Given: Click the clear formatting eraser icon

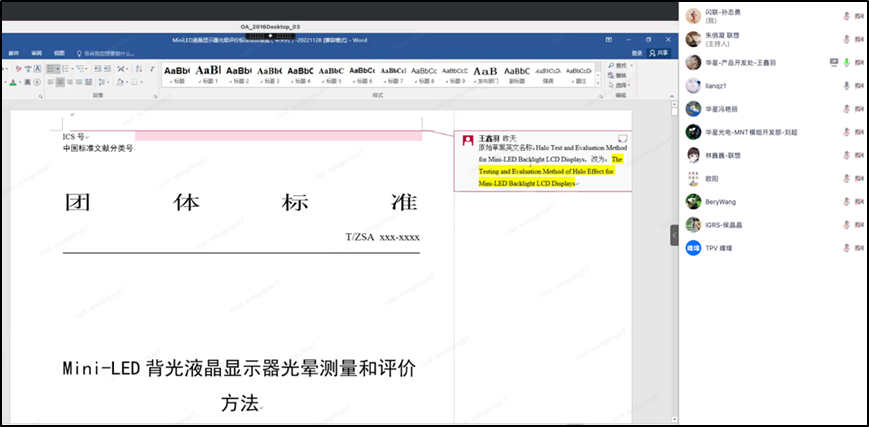Looking at the screenshot, I should click(19, 69).
